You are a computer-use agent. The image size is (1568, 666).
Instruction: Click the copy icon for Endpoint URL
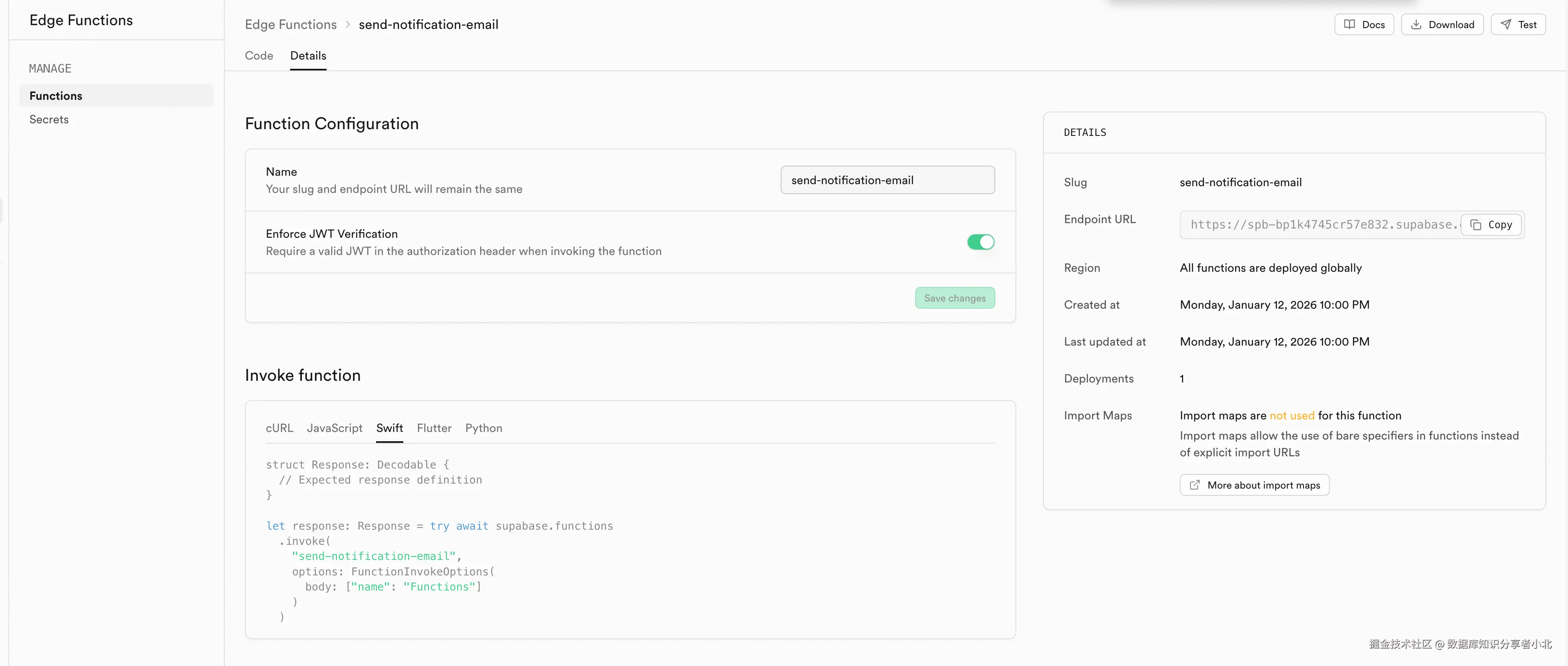click(x=1476, y=225)
